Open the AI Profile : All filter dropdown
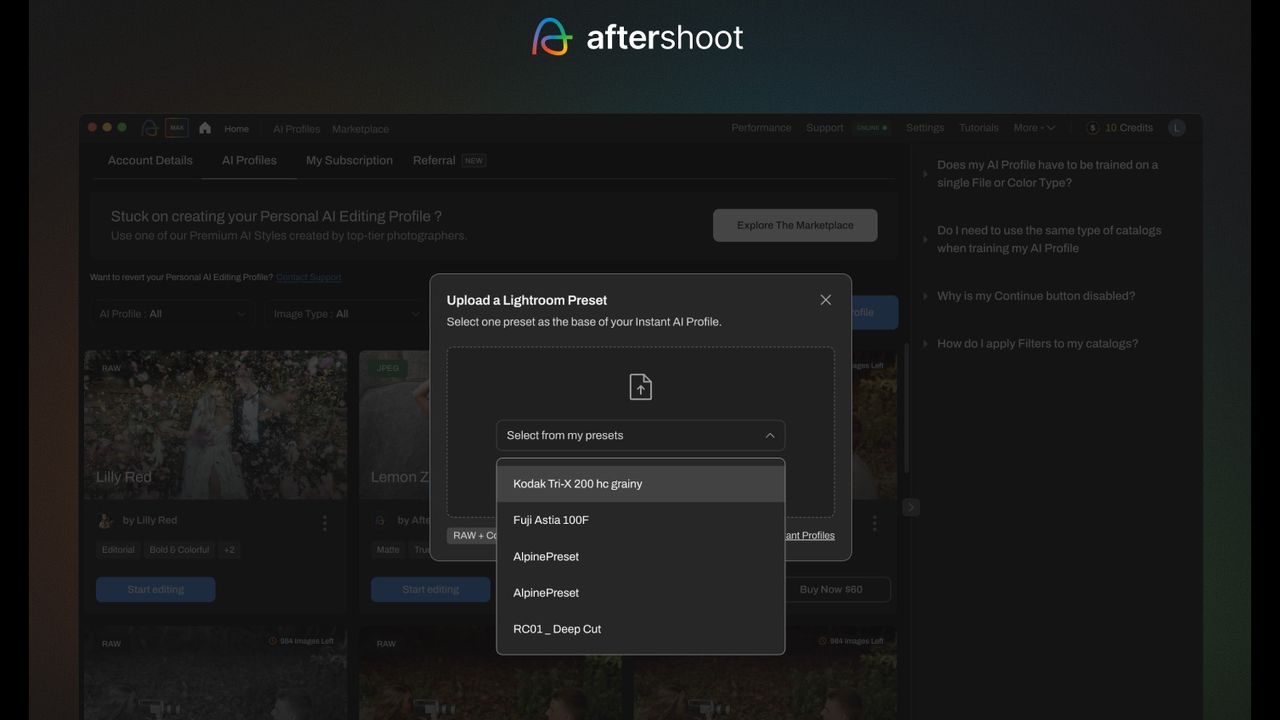This screenshot has height=720, width=1280. 172,314
